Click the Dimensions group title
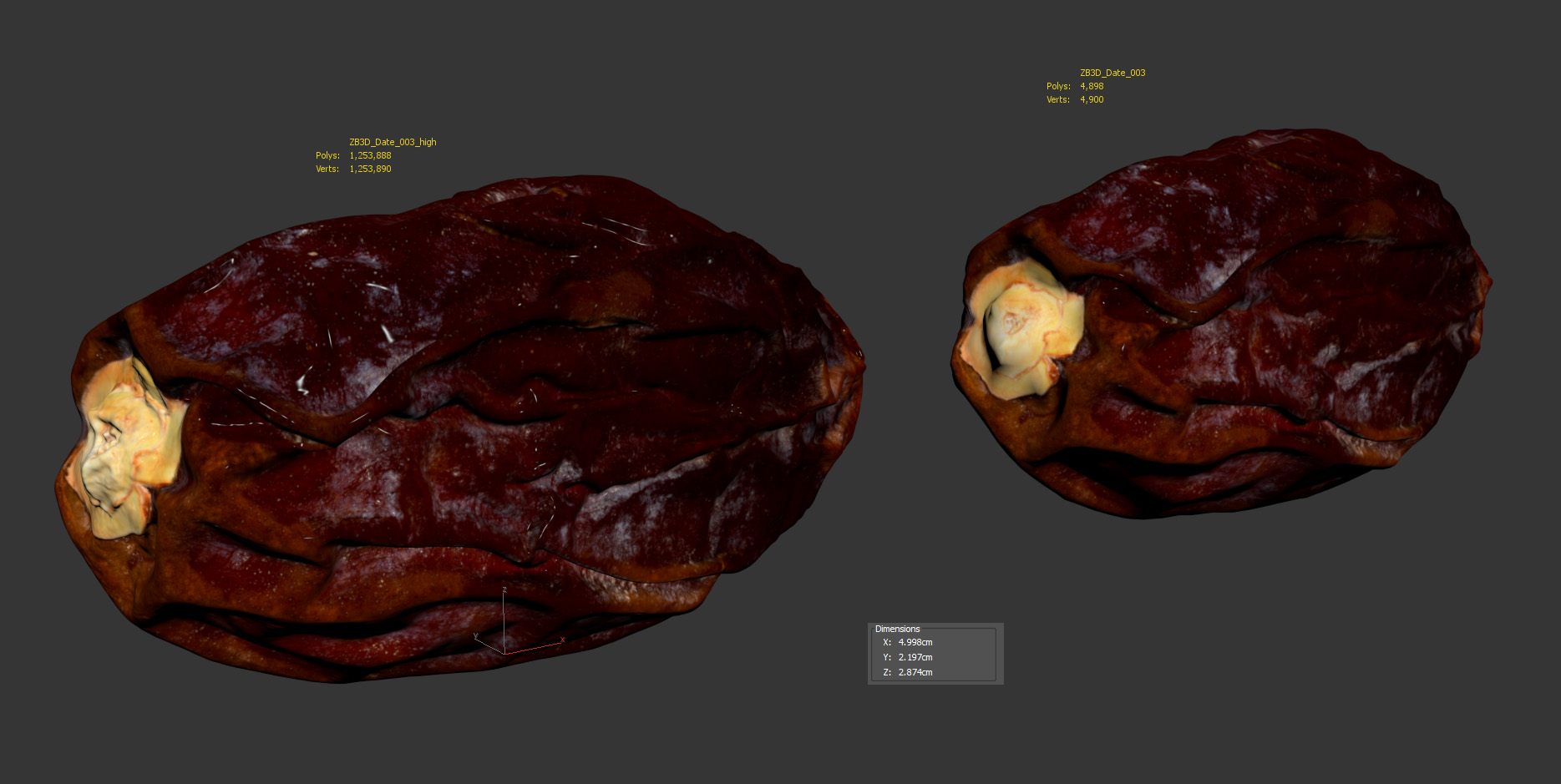 point(897,629)
